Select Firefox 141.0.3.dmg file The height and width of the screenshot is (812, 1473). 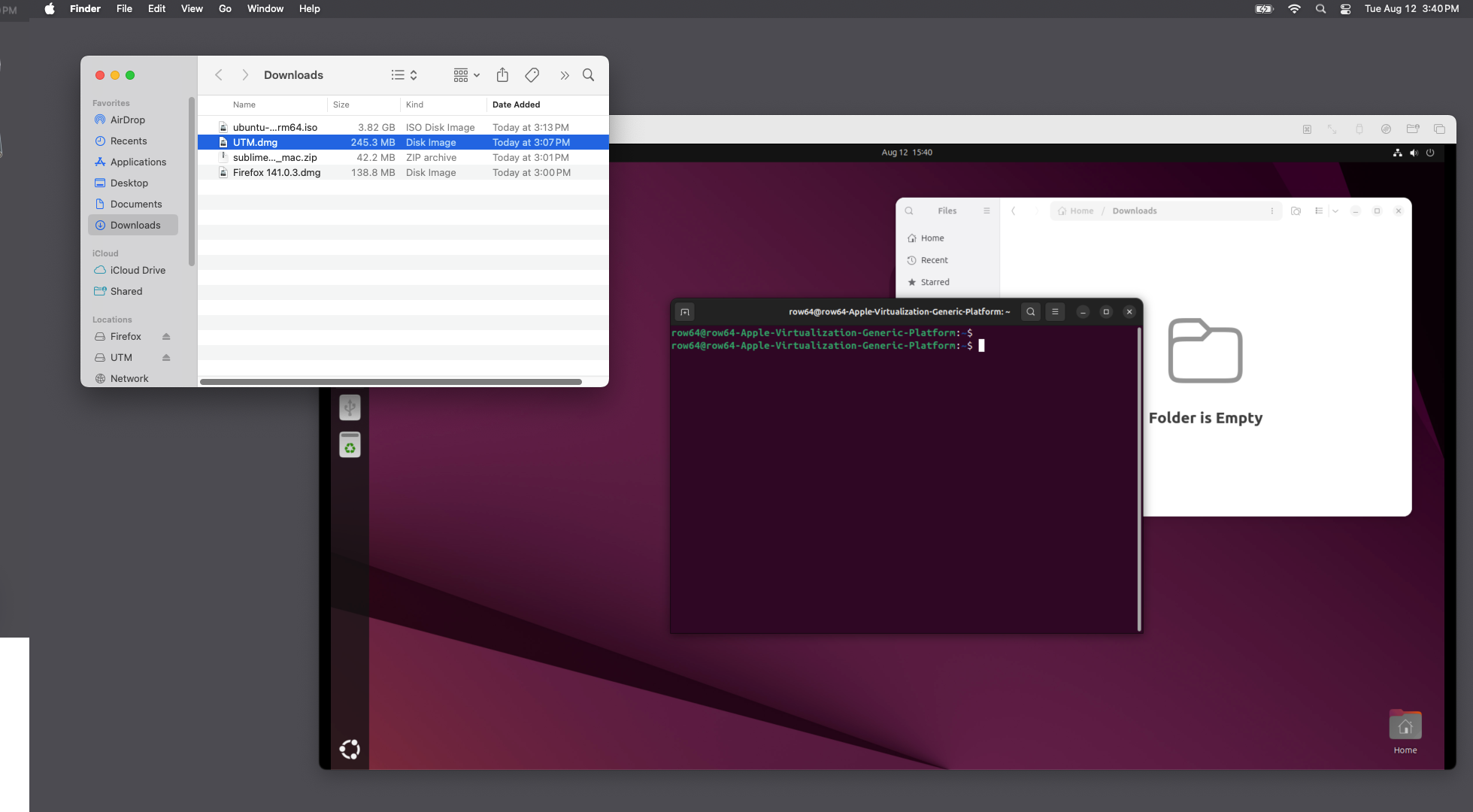403,172
